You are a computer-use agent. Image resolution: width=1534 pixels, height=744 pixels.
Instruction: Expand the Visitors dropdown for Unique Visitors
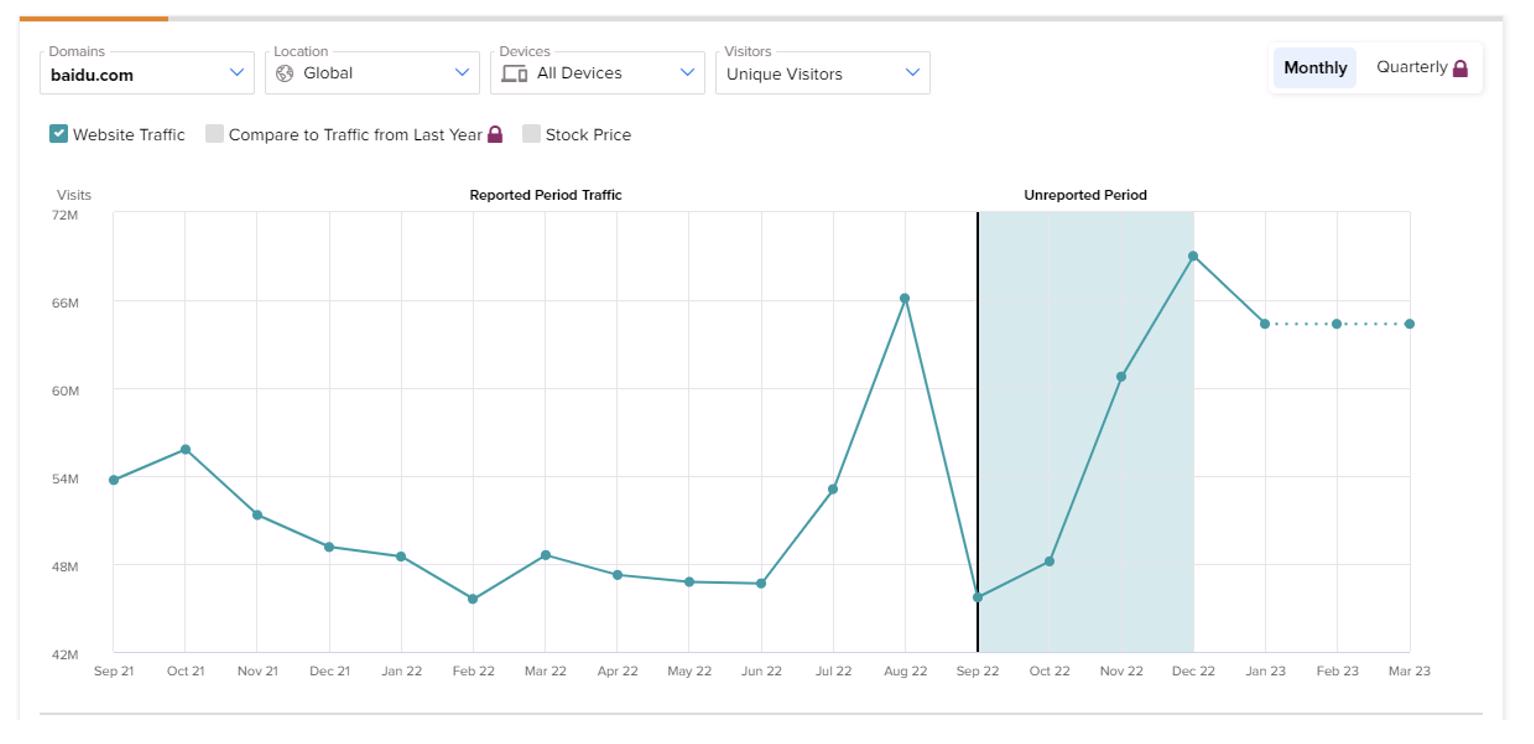point(822,74)
